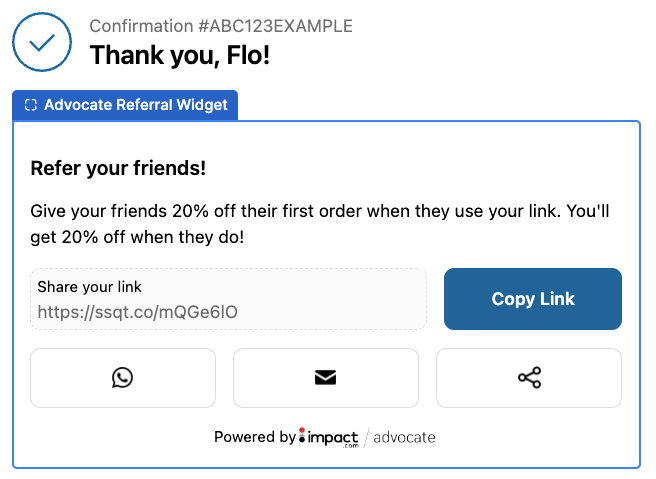
Task: Click the "get 20% off when they do!" line
Action: (137, 237)
